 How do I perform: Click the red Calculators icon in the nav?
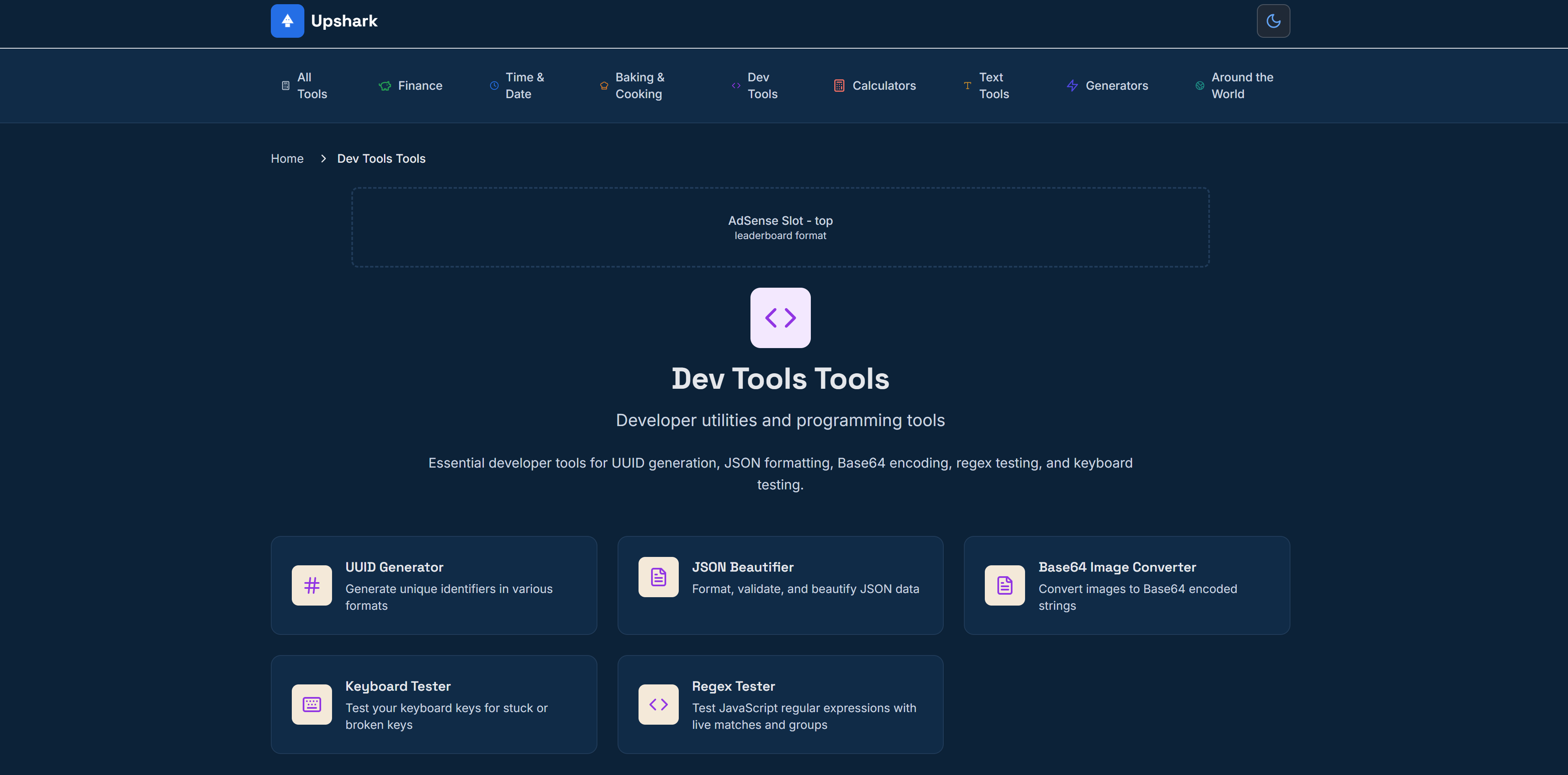(839, 86)
